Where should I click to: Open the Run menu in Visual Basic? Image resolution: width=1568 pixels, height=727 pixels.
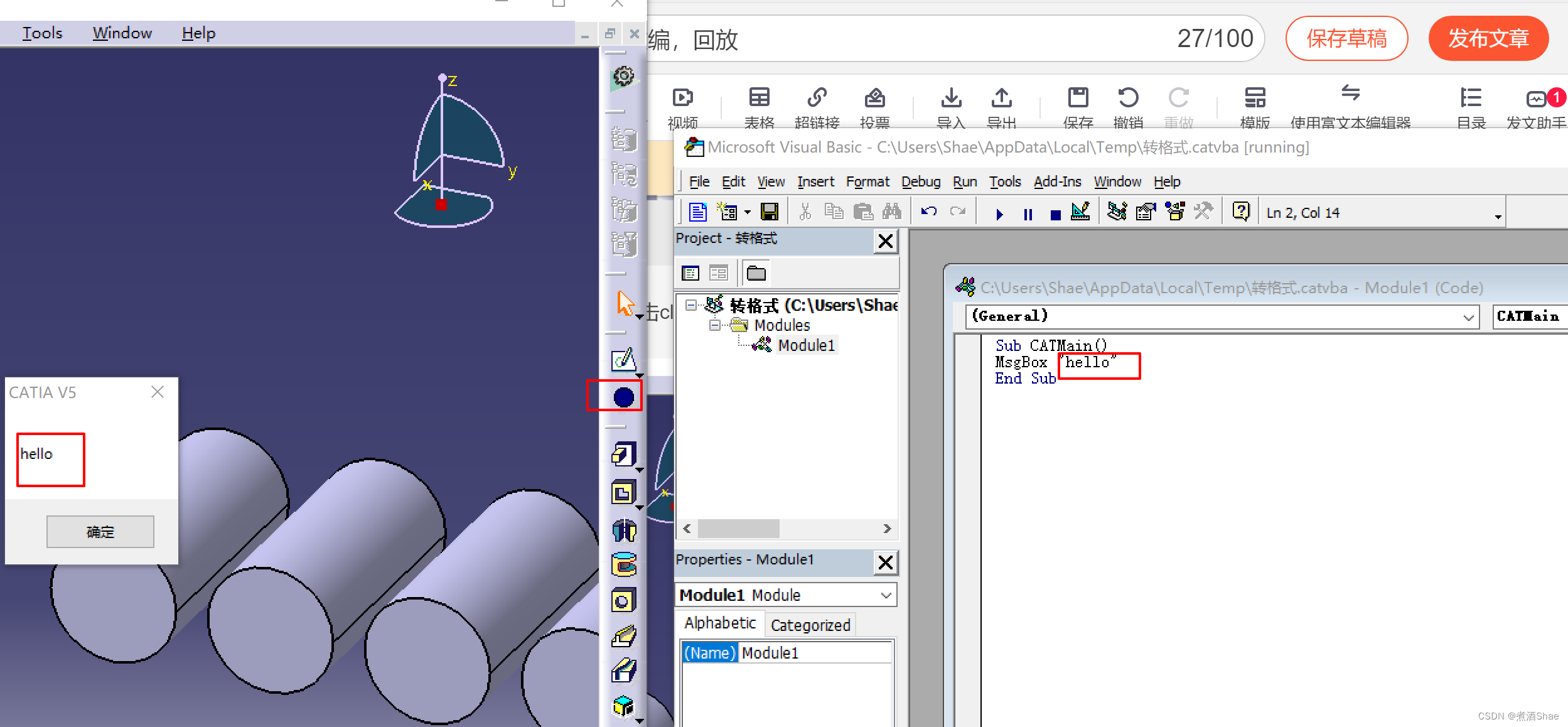point(965,182)
